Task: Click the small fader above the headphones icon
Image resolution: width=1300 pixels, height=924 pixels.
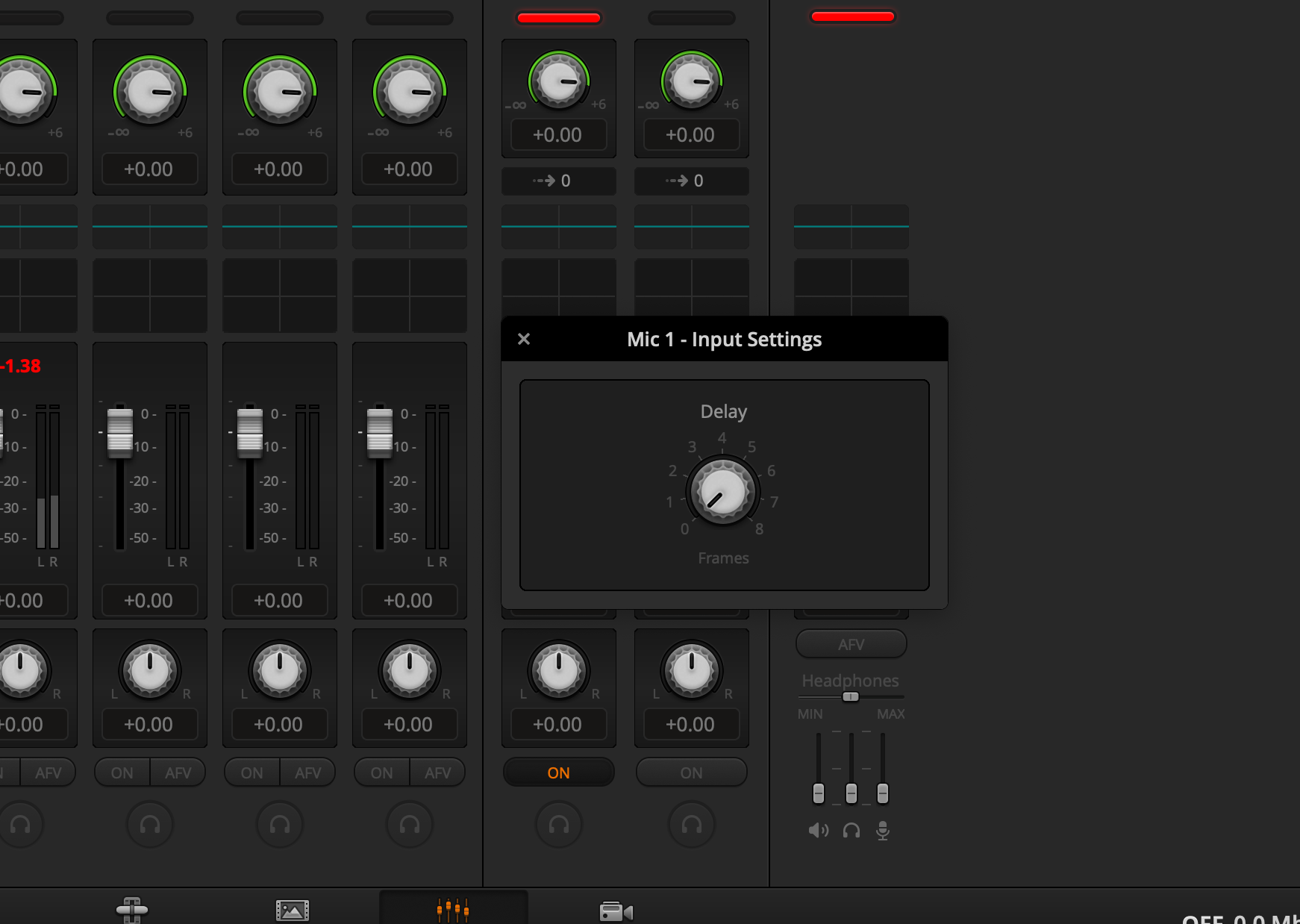Action: click(851, 793)
